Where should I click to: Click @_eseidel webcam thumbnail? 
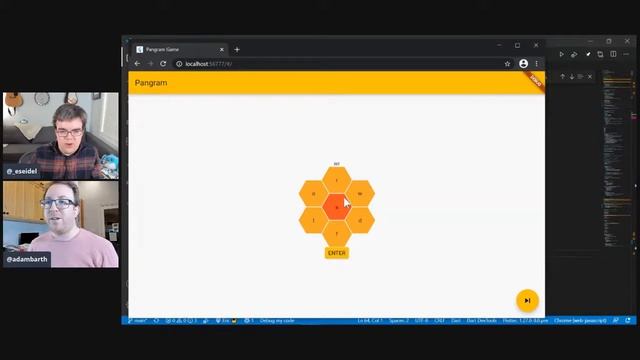(61, 136)
